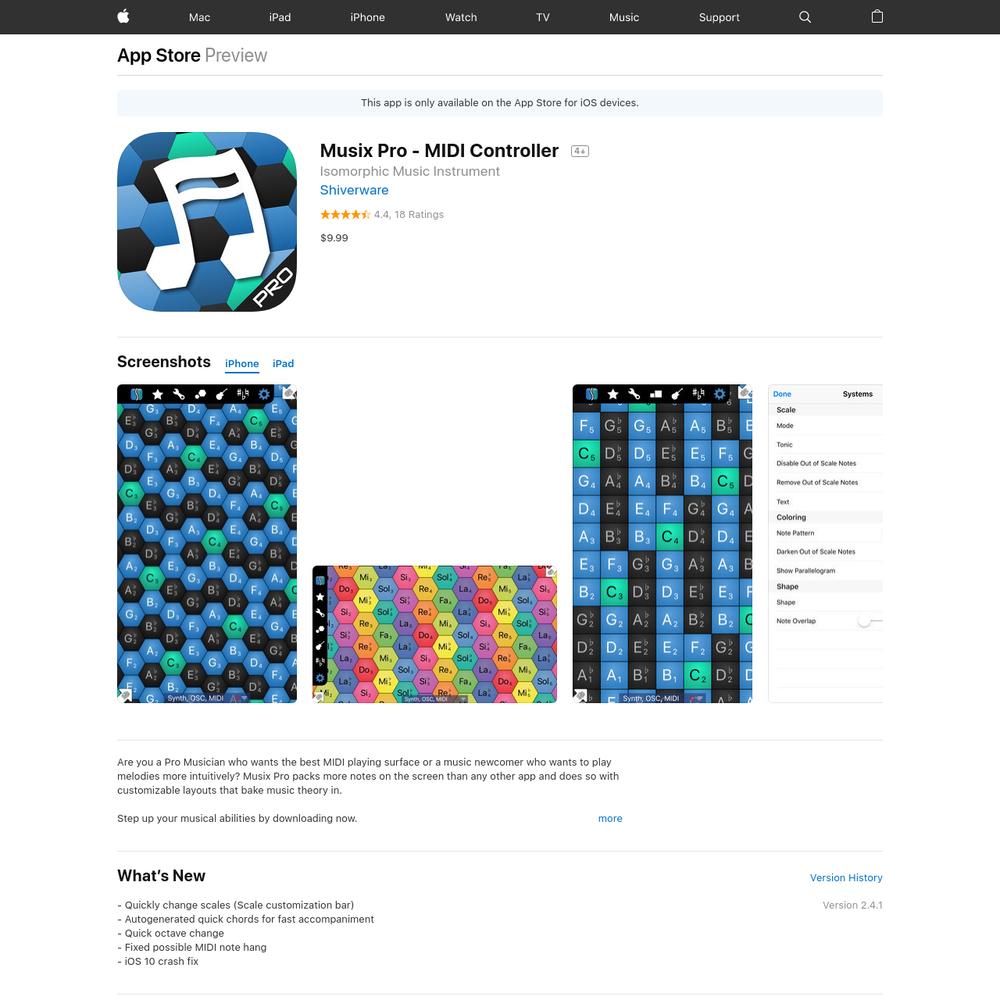
Task: Click wrench icon in third screenshot toolbar
Action: pos(634,394)
